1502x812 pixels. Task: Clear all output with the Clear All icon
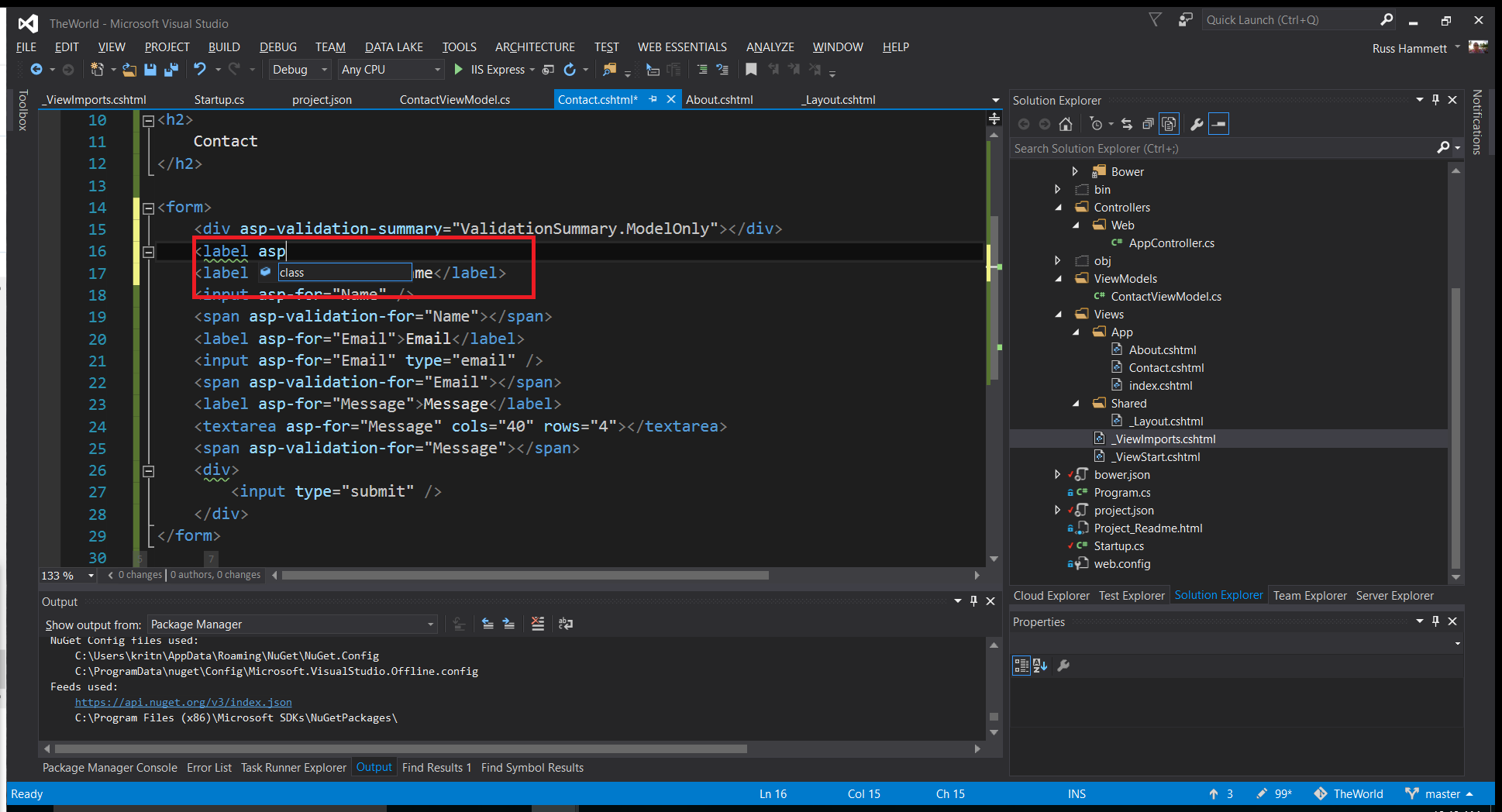(538, 624)
